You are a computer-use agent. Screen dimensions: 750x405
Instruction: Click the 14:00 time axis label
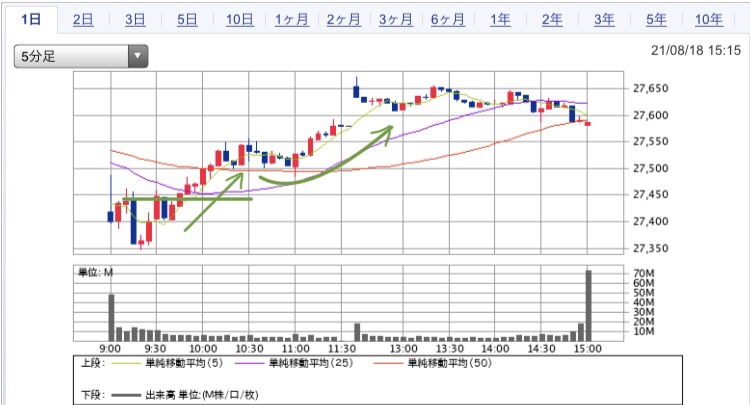[495, 349]
